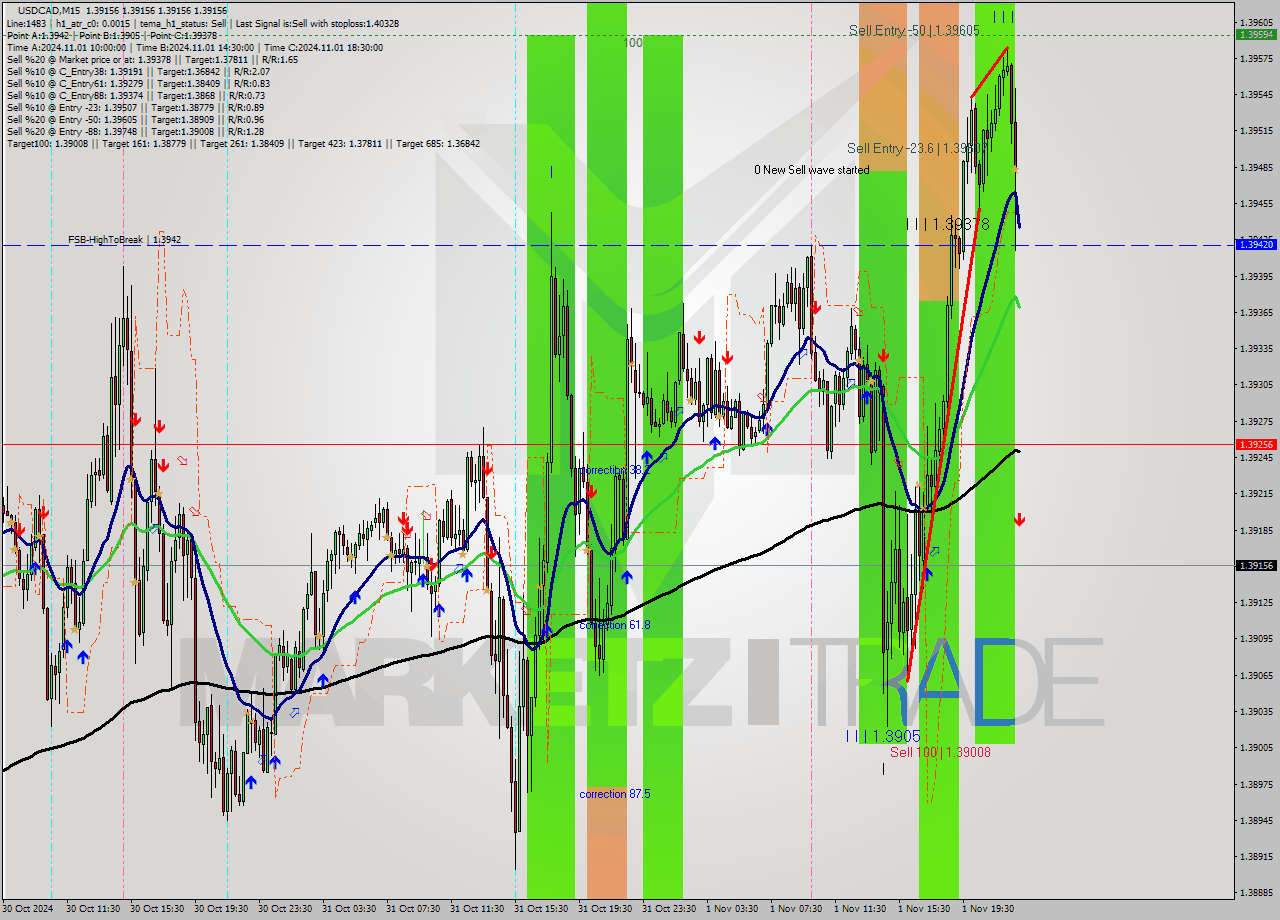Click the 'correction 61.8' label
Image resolution: width=1280 pixels, height=920 pixels.
point(615,625)
